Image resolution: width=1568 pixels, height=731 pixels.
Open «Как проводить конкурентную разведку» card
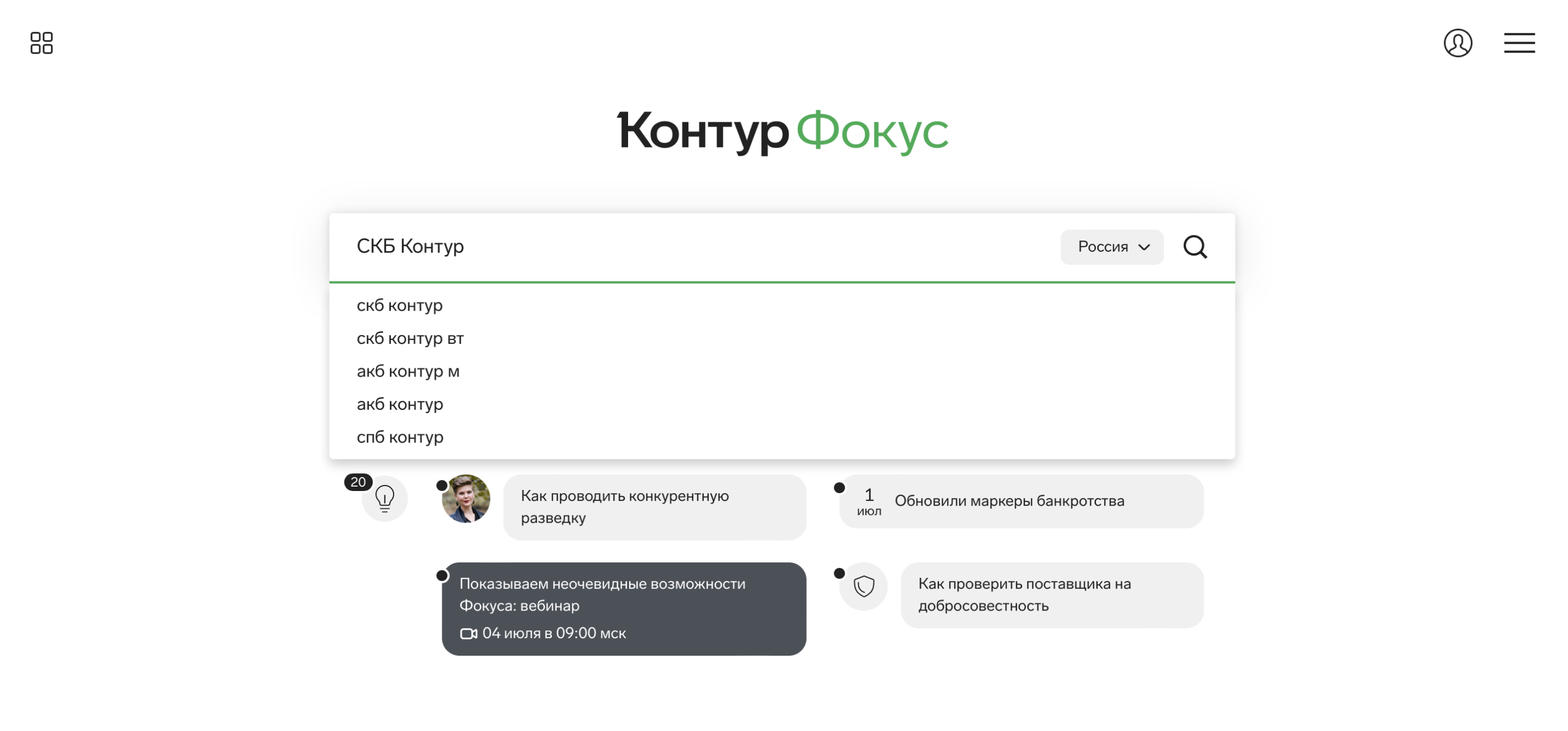pyautogui.click(x=655, y=507)
